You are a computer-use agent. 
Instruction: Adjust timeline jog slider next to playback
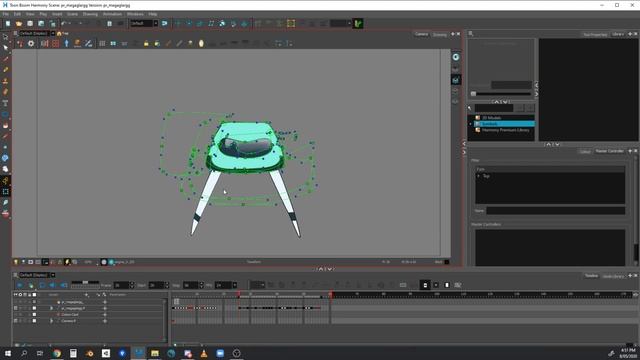click(x=85, y=282)
